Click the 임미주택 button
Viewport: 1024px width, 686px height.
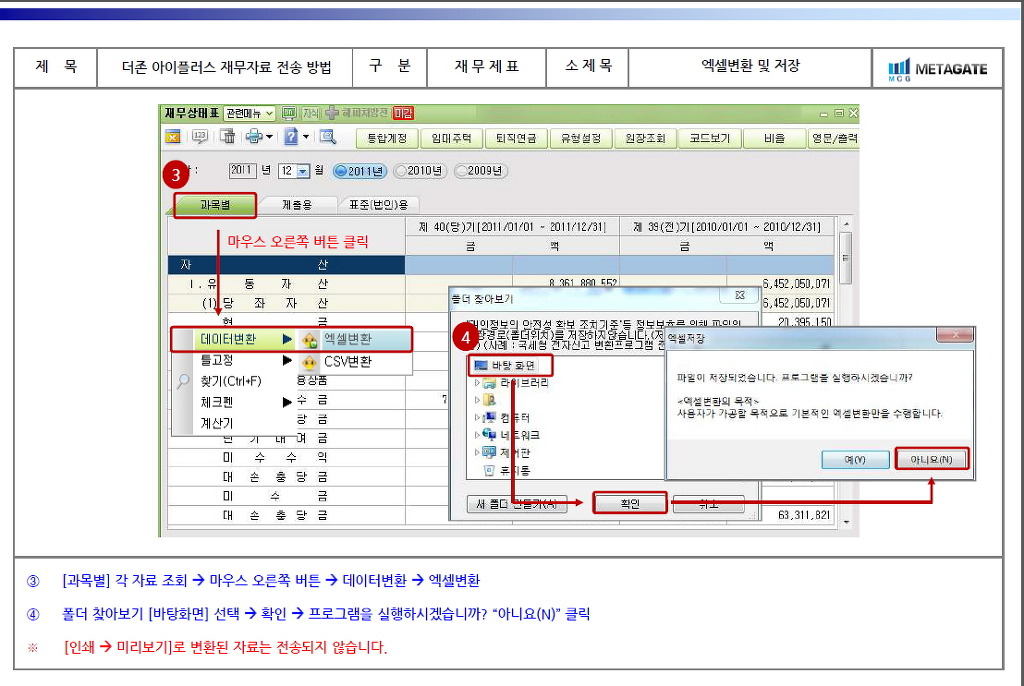tap(451, 139)
